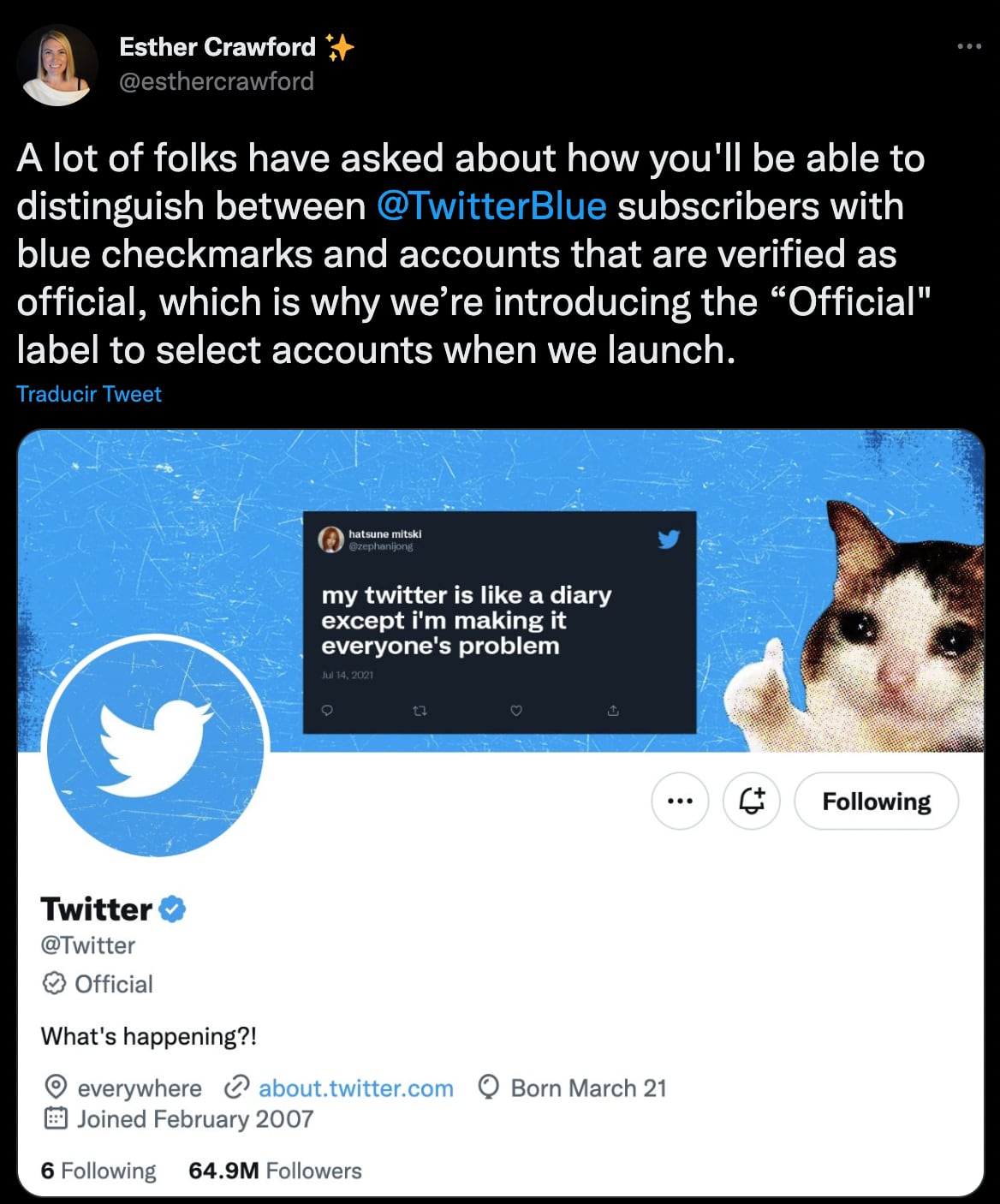This screenshot has height=1204, width=1000.
Task: Click the share icon in embedded tweet
Action: tap(613, 710)
